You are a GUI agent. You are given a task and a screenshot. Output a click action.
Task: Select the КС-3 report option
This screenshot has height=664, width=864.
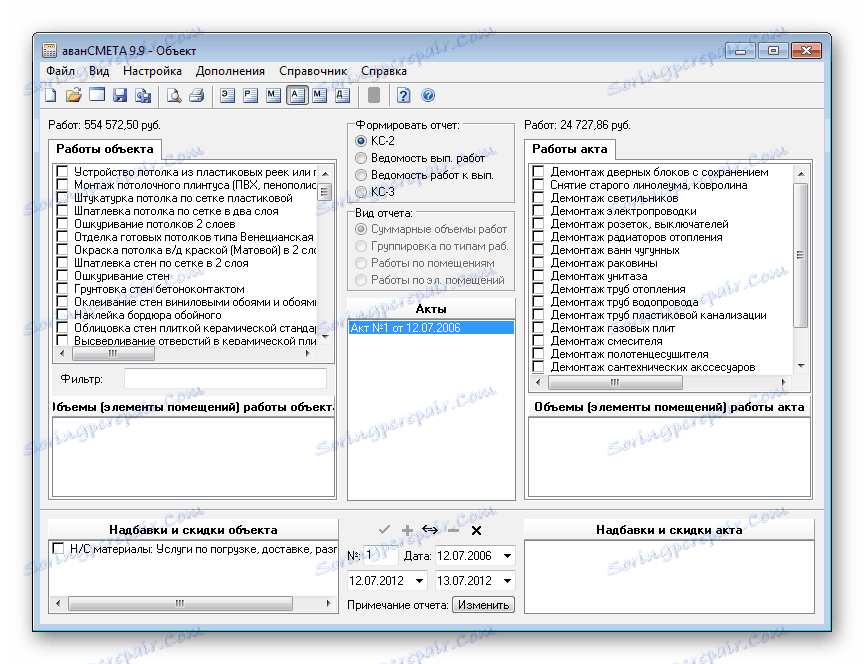pyautogui.click(x=361, y=192)
